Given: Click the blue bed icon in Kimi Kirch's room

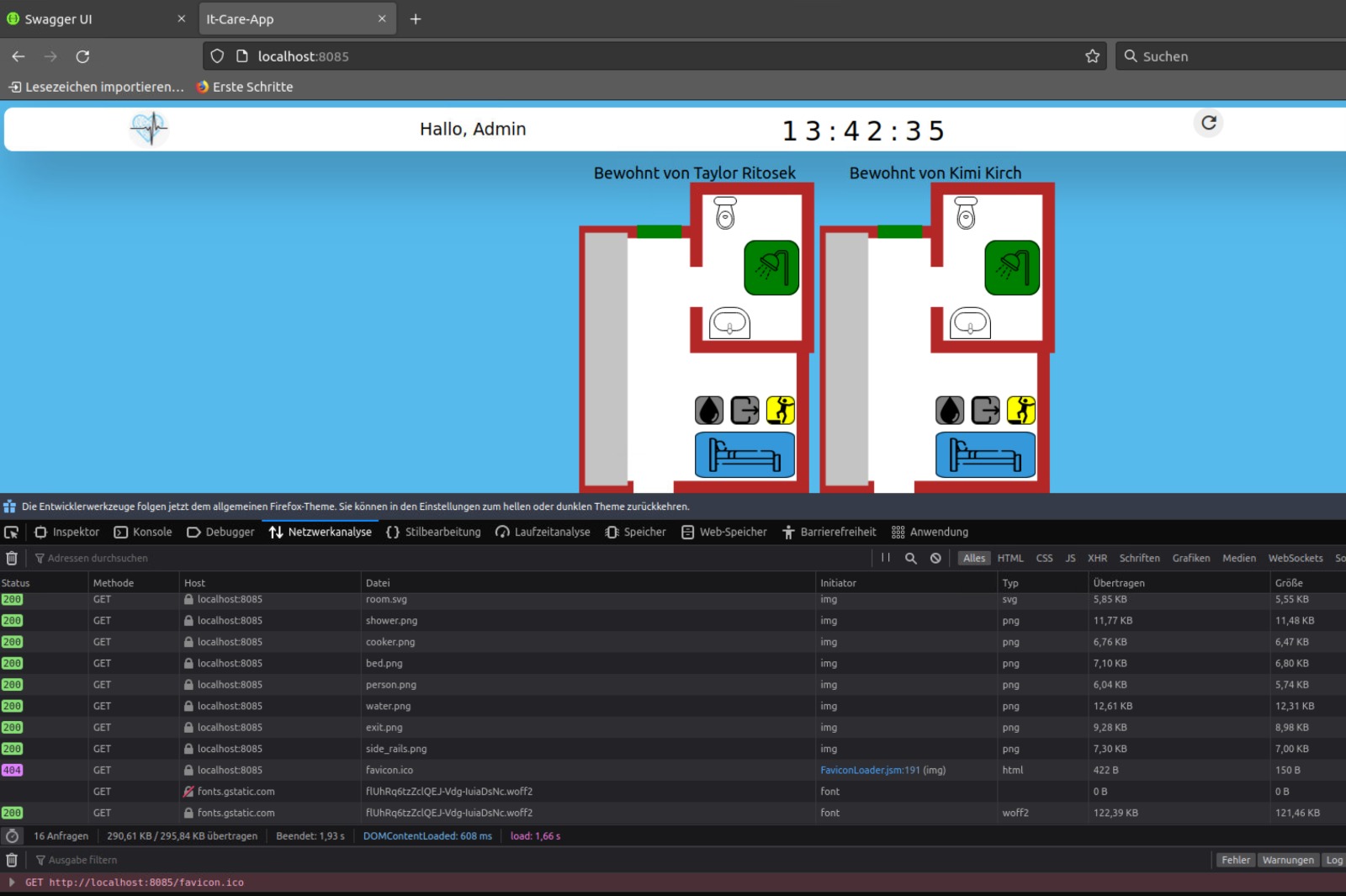Looking at the screenshot, I should 985,455.
